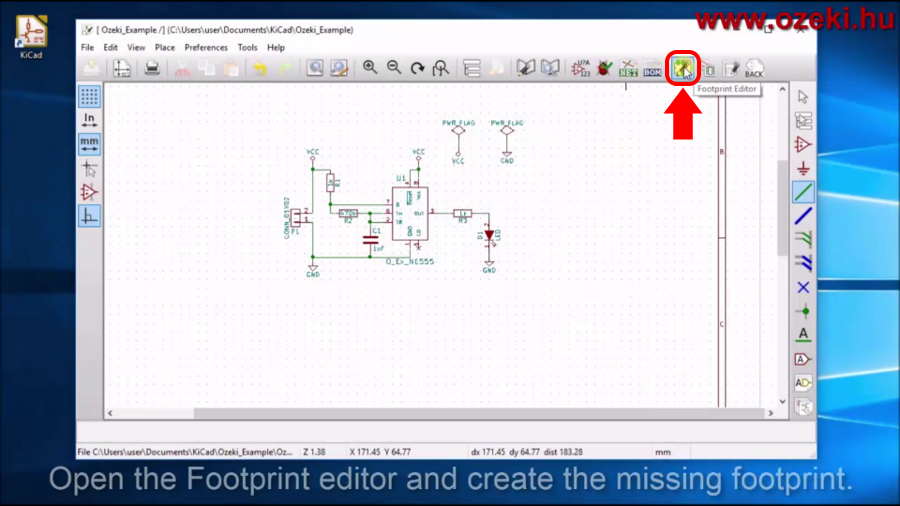This screenshot has height=506, width=900.
Task: Generate netlist with NET icon
Action: pos(629,68)
